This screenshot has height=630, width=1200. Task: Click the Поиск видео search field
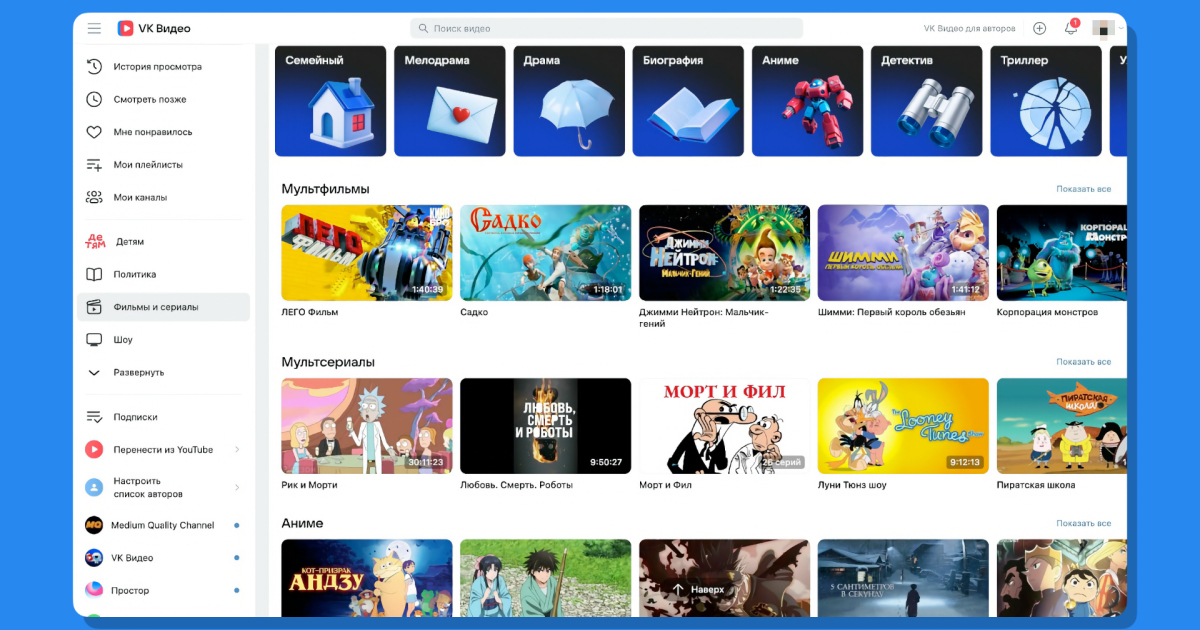pyautogui.click(x=606, y=29)
